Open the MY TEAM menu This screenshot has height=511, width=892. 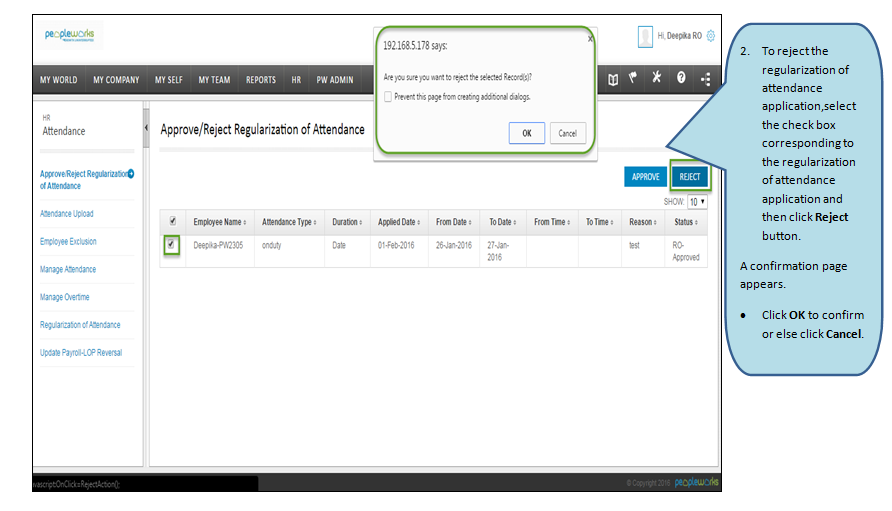point(214,80)
